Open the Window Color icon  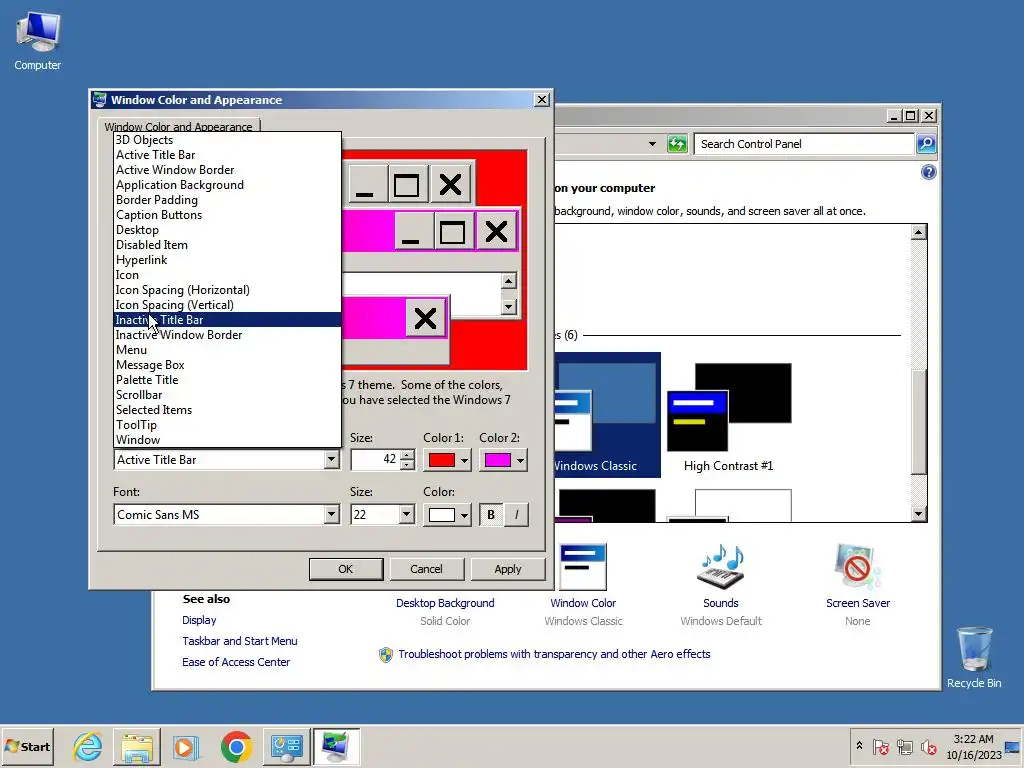point(583,567)
